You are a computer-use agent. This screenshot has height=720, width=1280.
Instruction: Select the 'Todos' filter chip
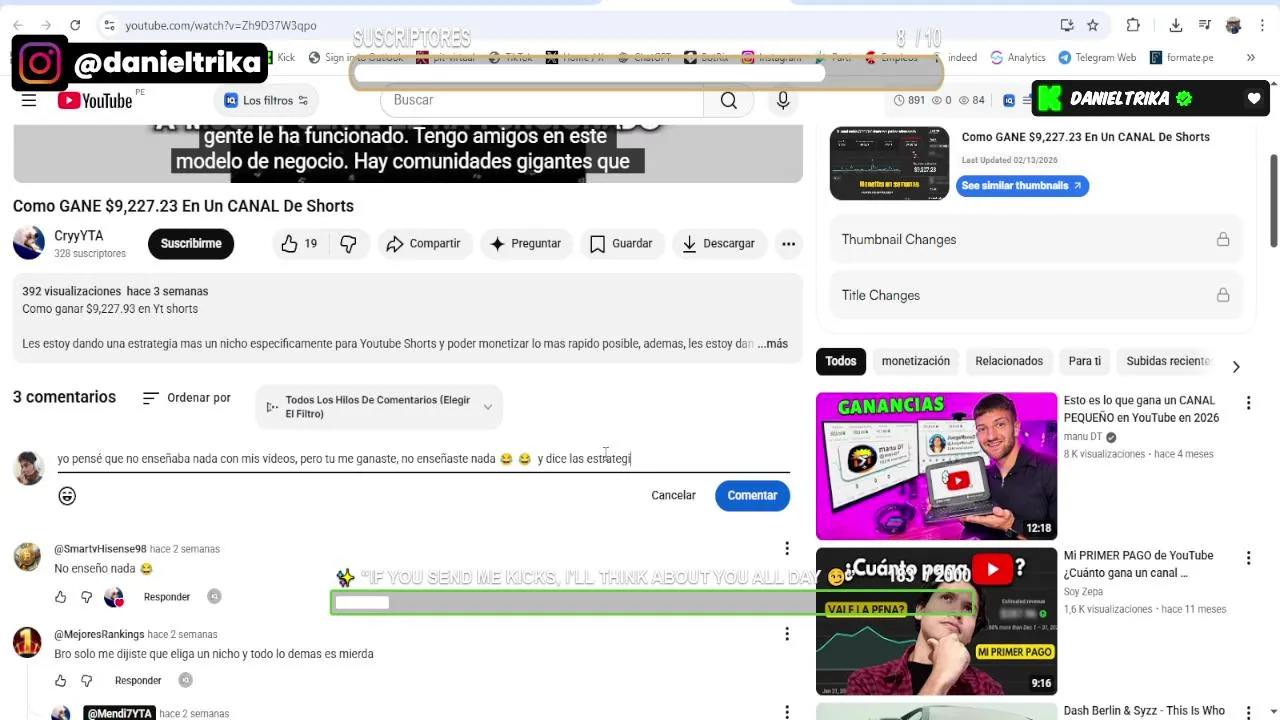click(x=841, y=361)
